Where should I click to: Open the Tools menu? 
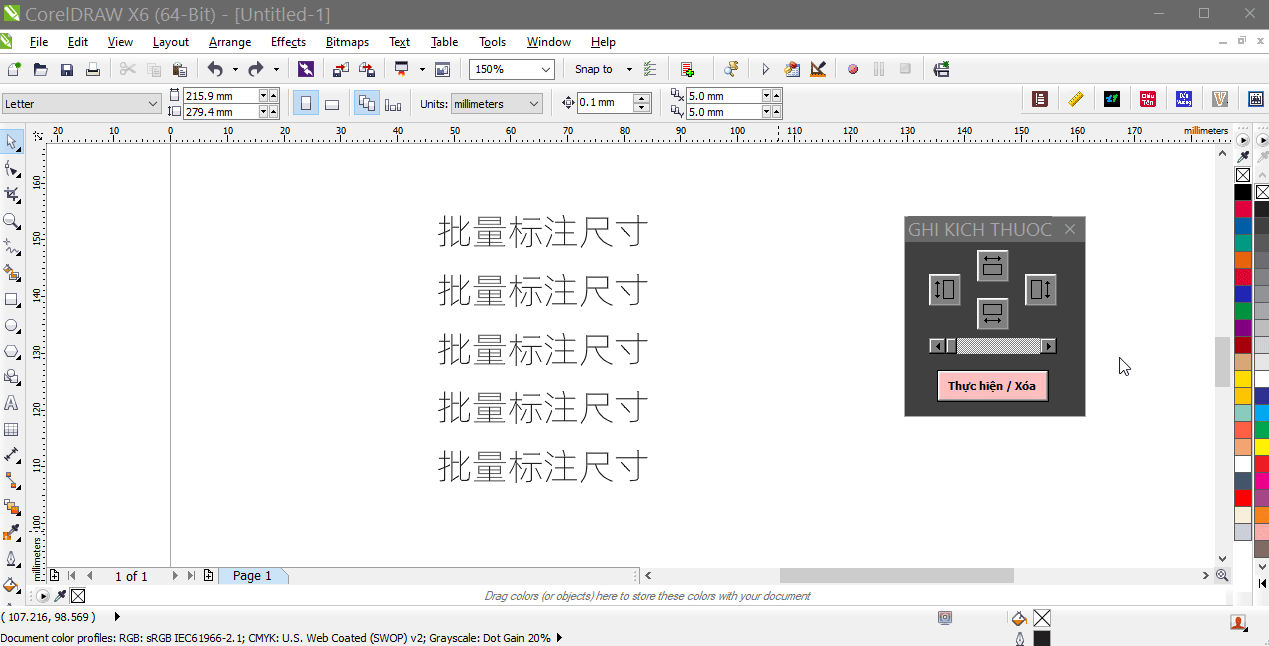[x=492, y=42]
